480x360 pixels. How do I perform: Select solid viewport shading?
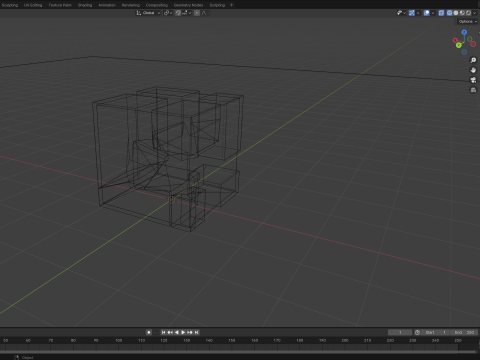coord(456,13)
